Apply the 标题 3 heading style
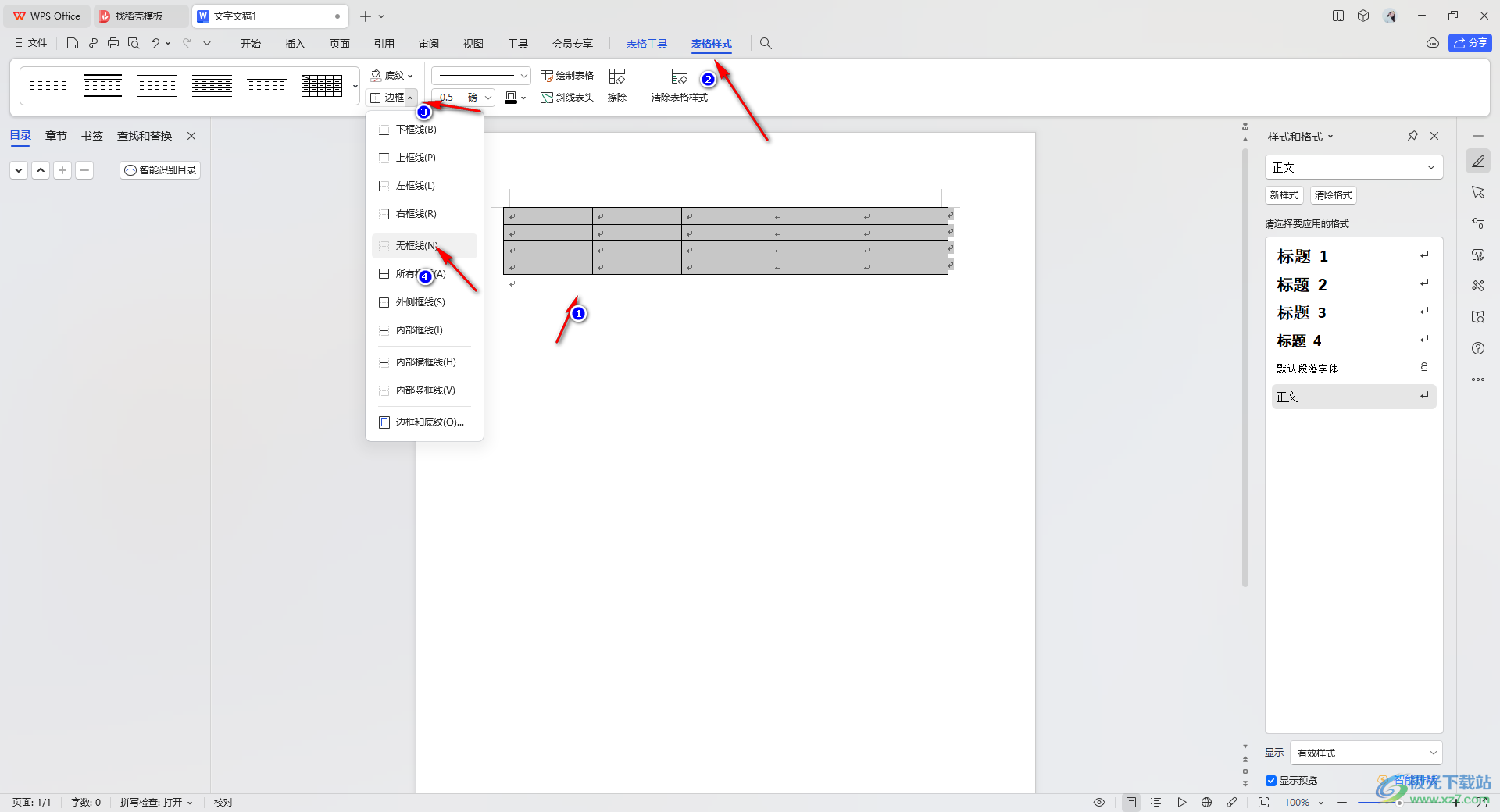Image resolution: width=1500 pixels, height=812 pixels. coord(1353,312)
